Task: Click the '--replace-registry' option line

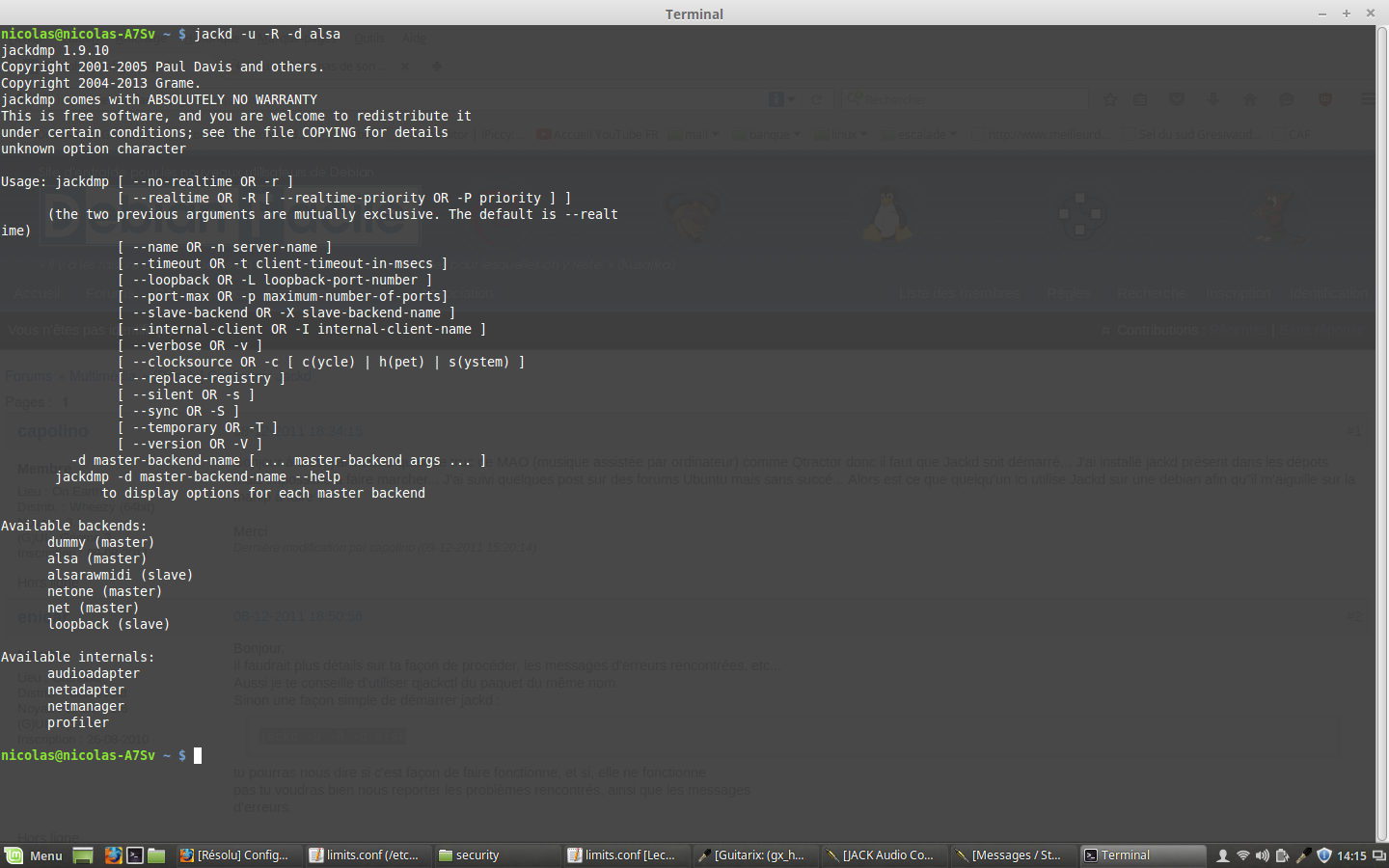Action: coord(202,378)
